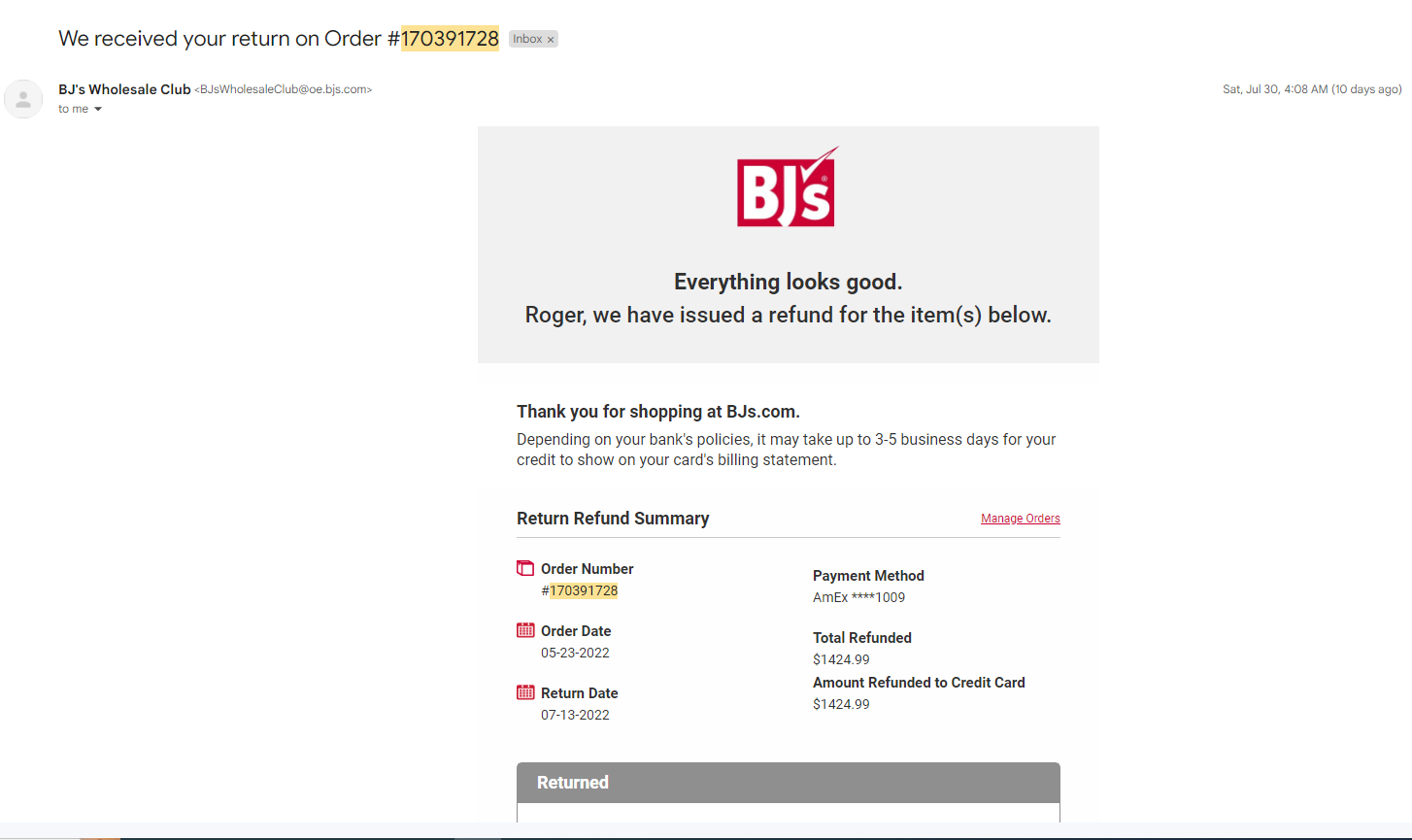The height and width of the screenshot is (840, 1412).
Task: Click the Return Date label
Action: 580,693
